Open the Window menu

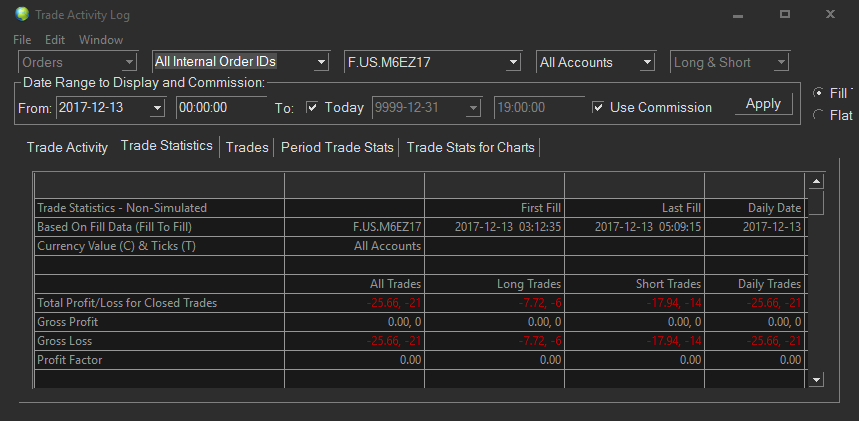tap(101, 40)
